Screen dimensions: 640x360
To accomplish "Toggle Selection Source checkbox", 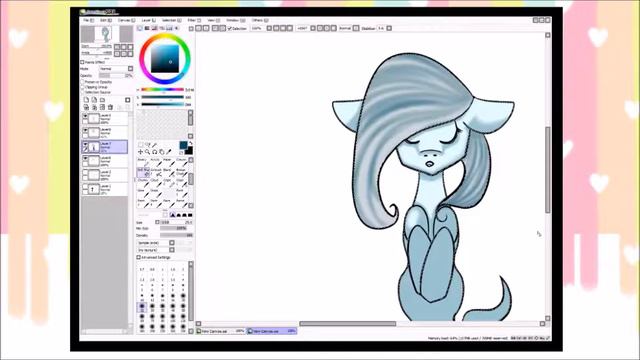I will (82, 92).
